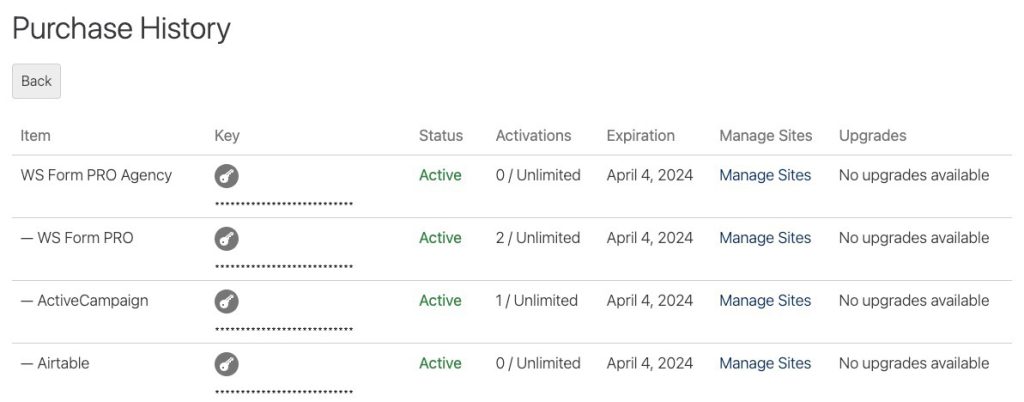Click the WS Form PRO Agency item name
1024x402 pixels.
point(96,175)
